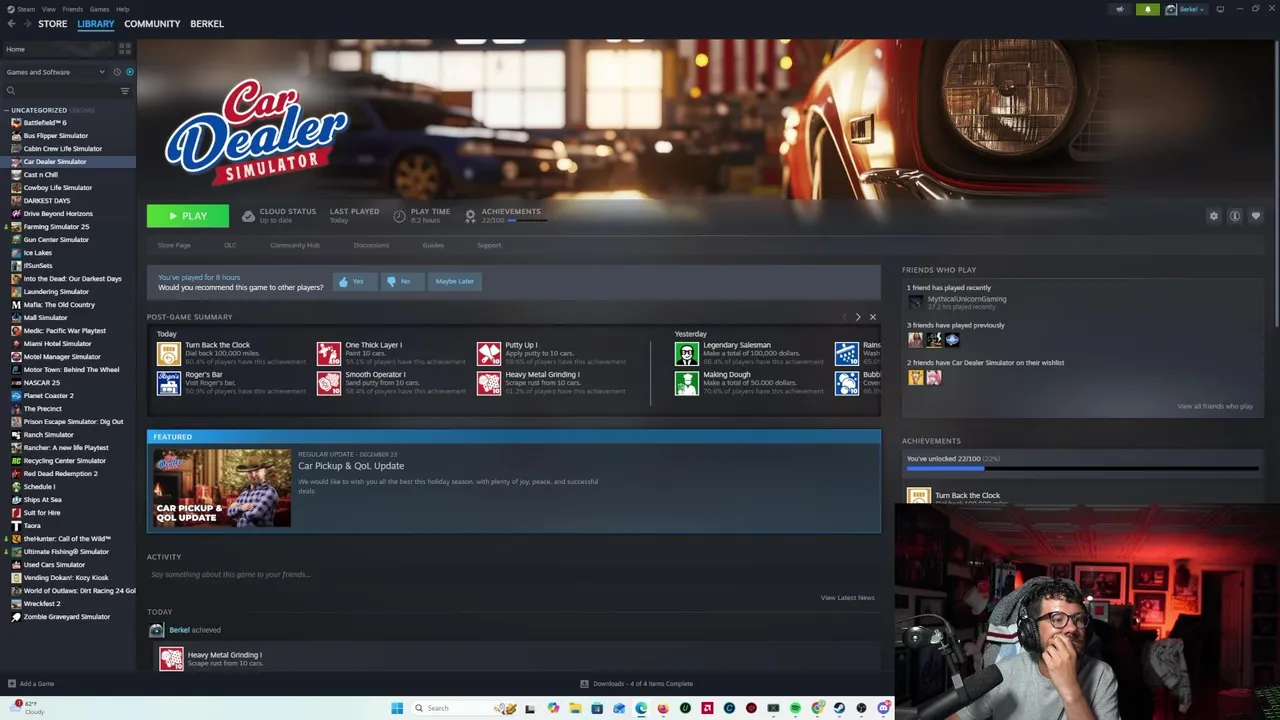
Task: Select NASCAR 25 in the library list
Action: [x=41, y=383]
